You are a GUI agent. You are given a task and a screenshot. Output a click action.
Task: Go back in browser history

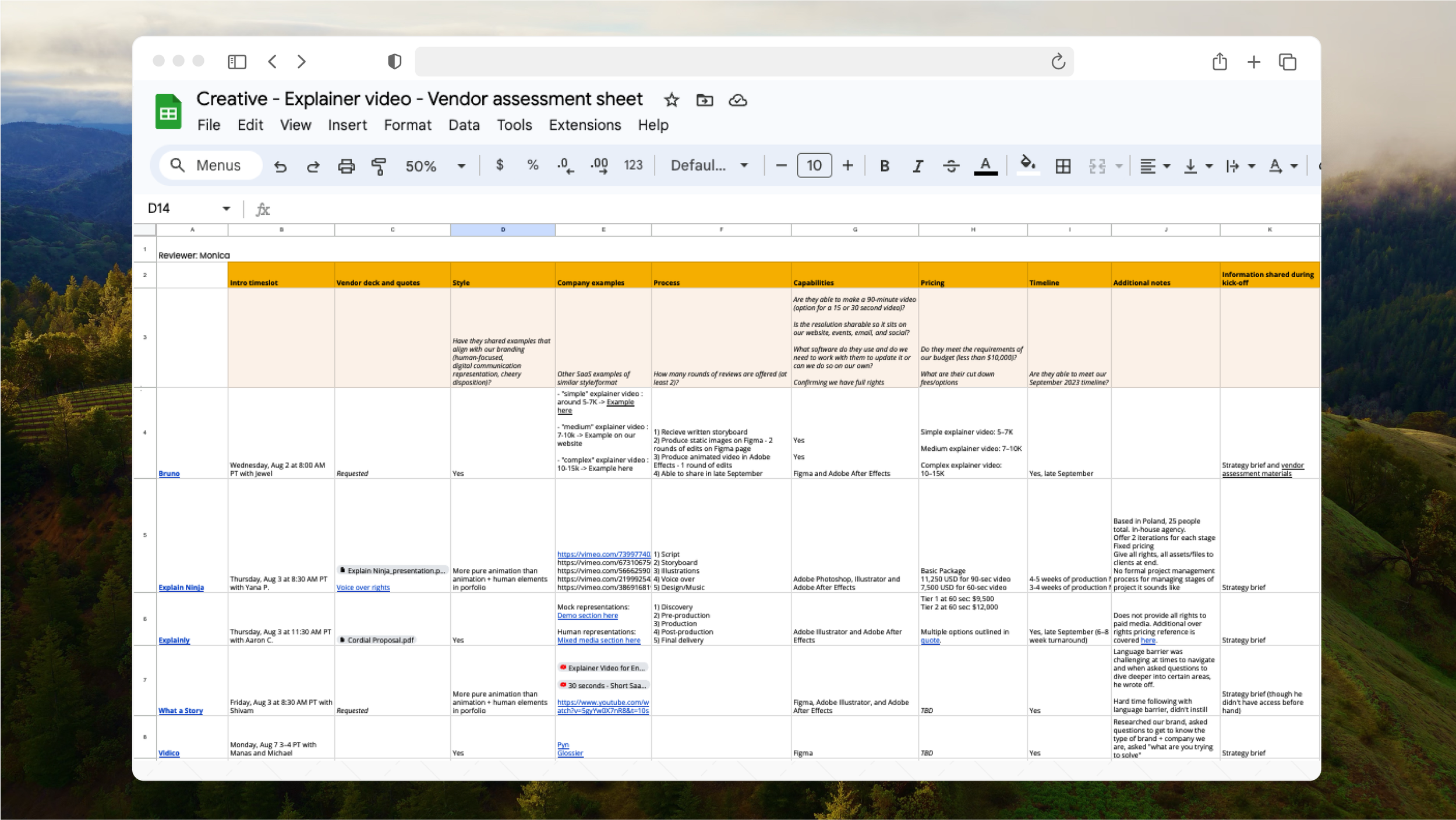click(272, 62)
